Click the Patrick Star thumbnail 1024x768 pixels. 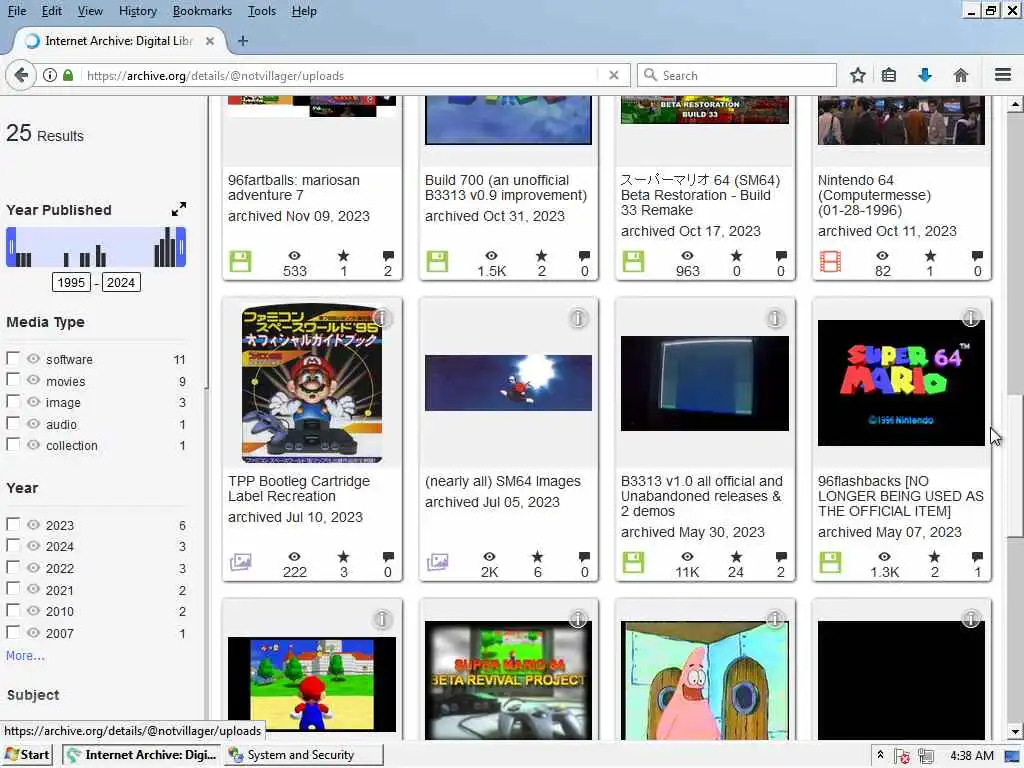pos(705,680)
